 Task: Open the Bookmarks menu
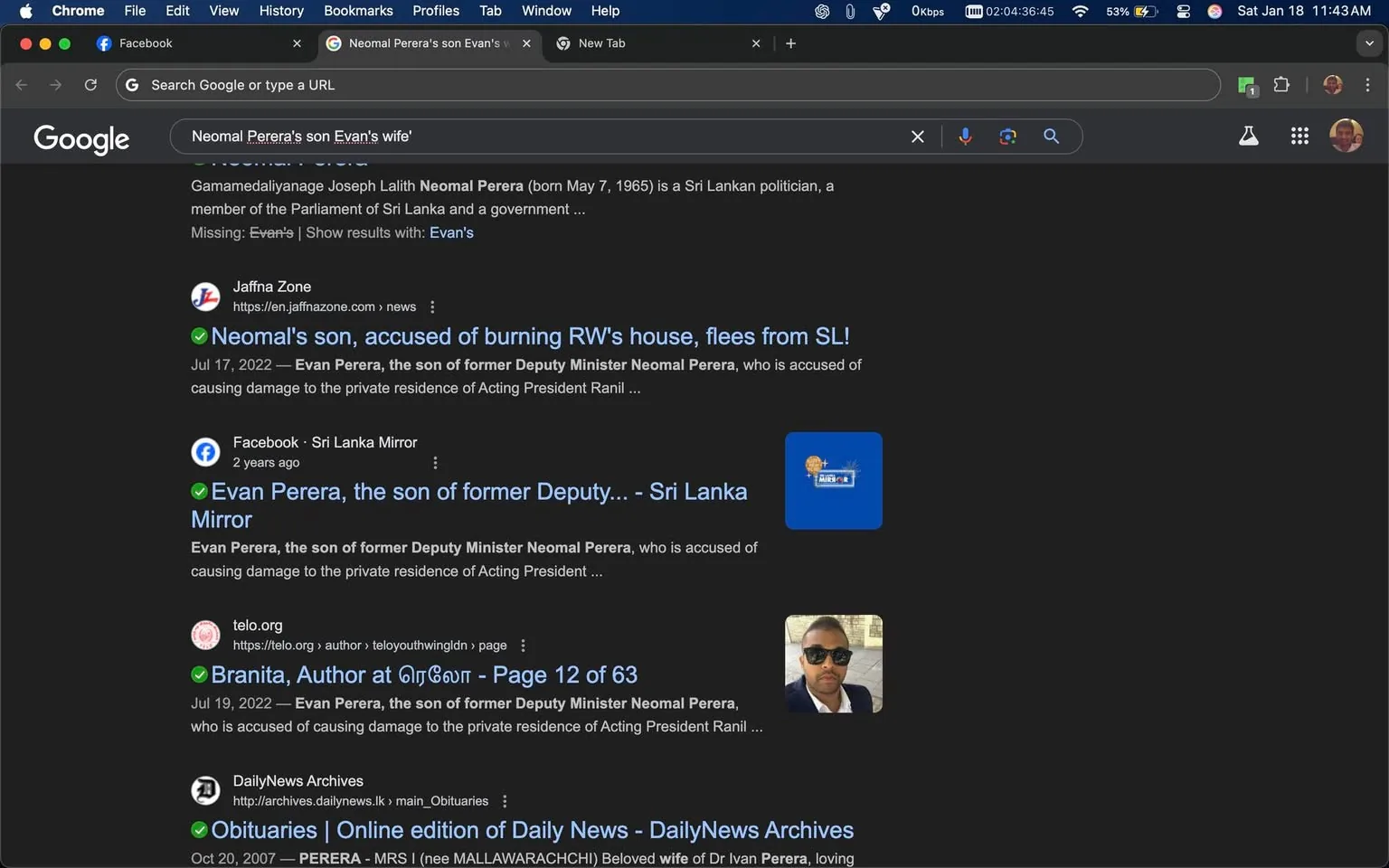point(358,11)
